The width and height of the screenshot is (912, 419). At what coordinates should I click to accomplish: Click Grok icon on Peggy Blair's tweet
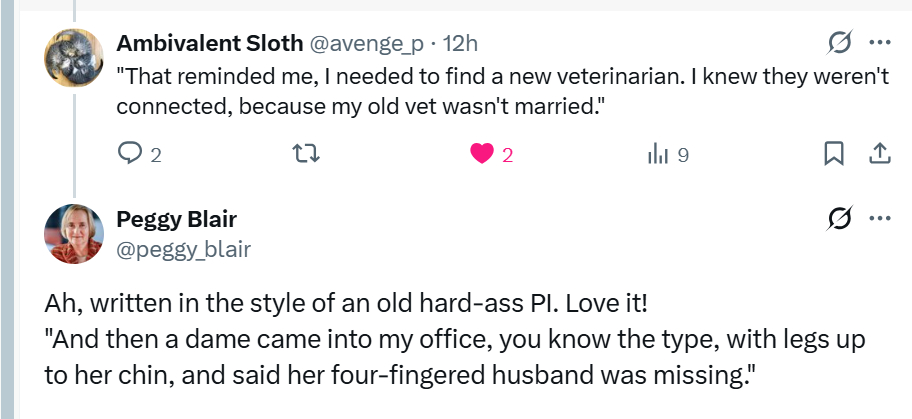pos(840,218)
